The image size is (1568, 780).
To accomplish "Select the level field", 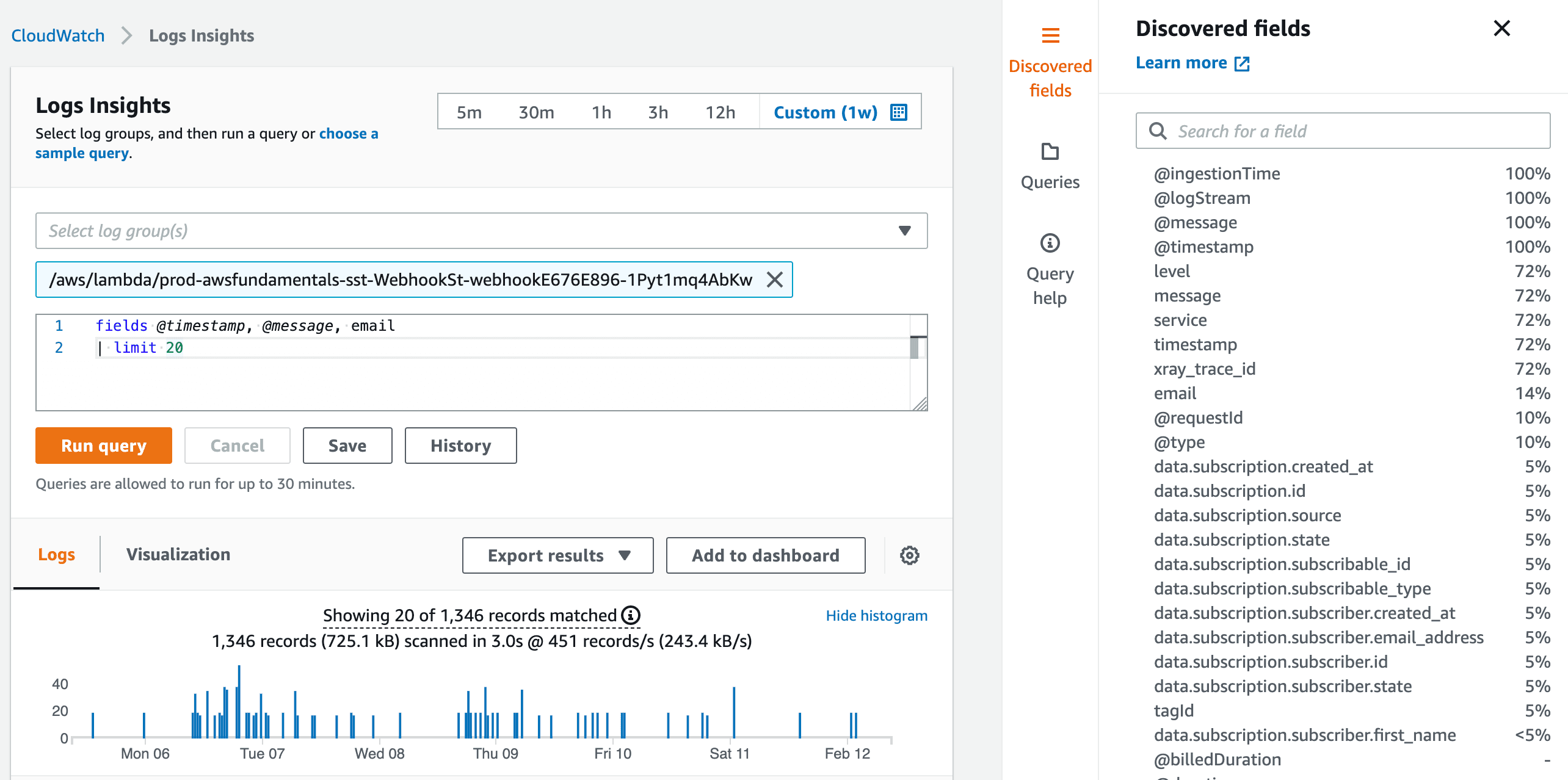I will coord(1172,271).
